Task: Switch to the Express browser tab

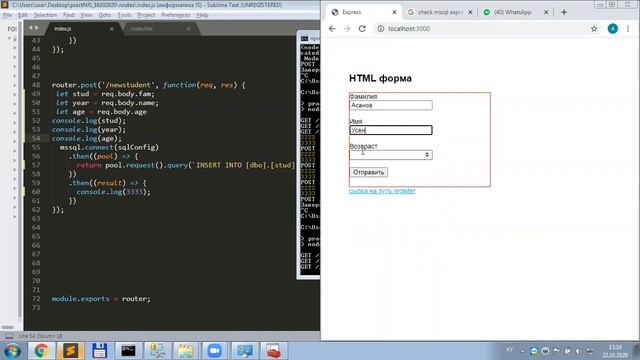Action: 363,12
